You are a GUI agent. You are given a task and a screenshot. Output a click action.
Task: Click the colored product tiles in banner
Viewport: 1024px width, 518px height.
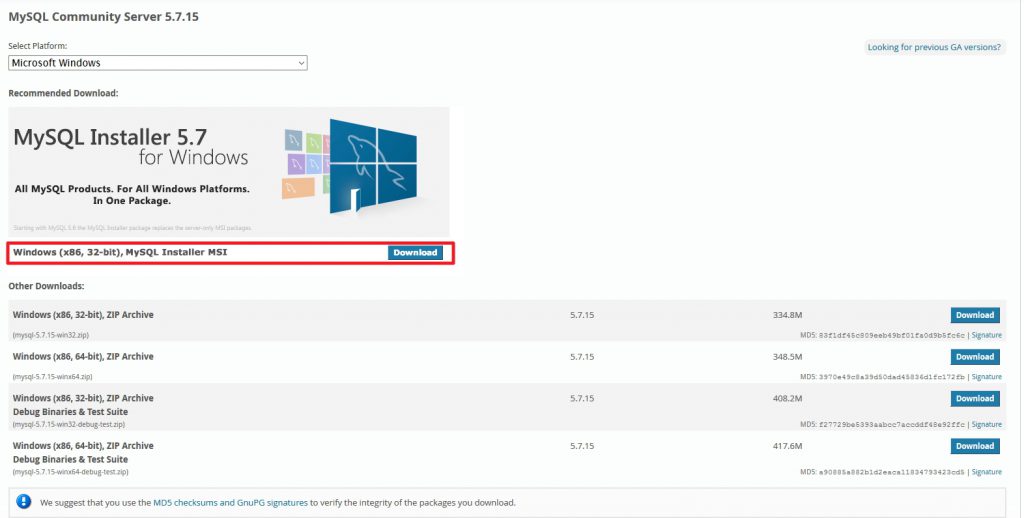[306, 162]
